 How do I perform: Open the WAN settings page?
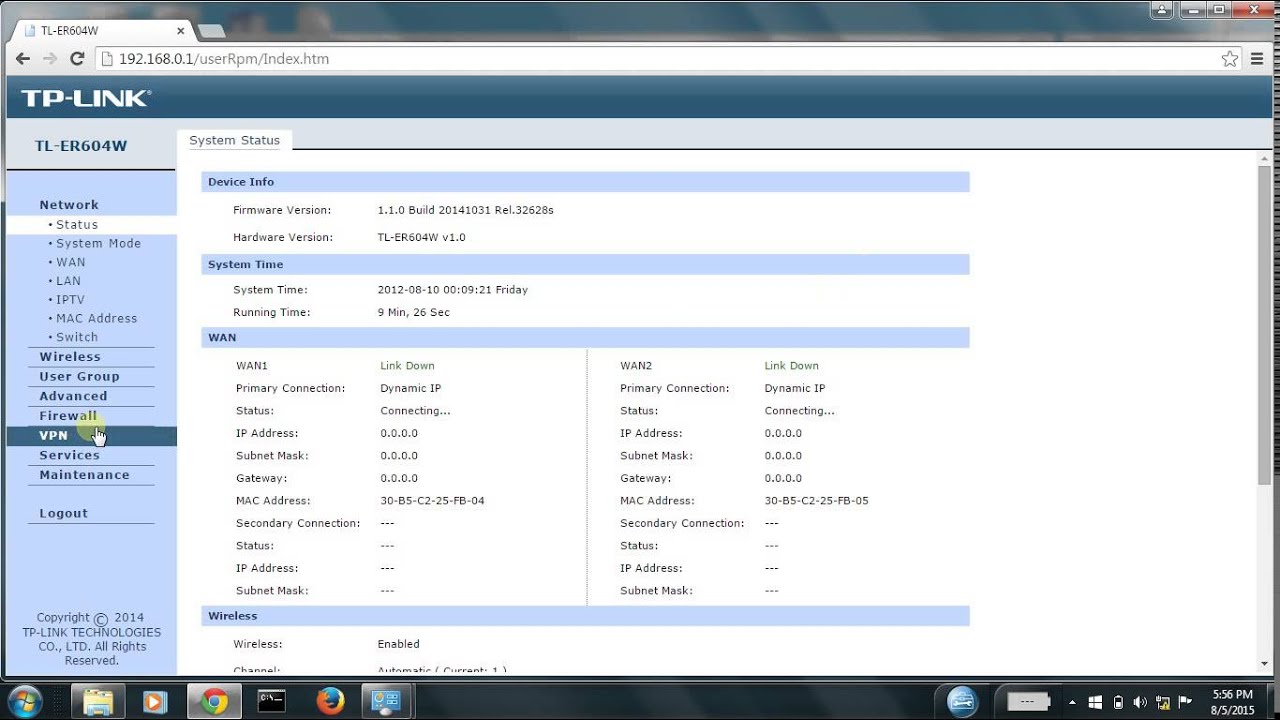click(x=71, y=263)
